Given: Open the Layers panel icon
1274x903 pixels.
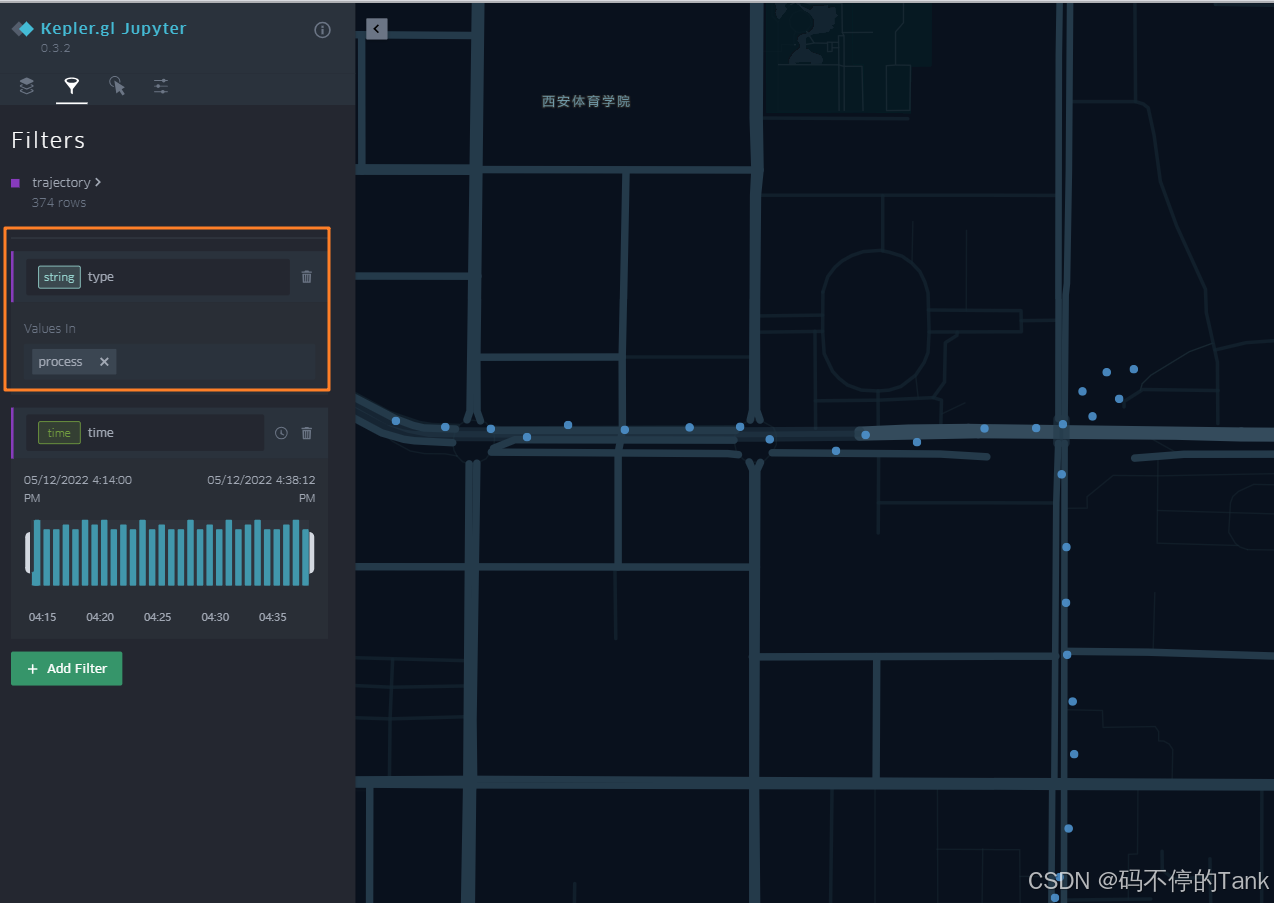Looking at the screenshot, I should coord(26,86).
